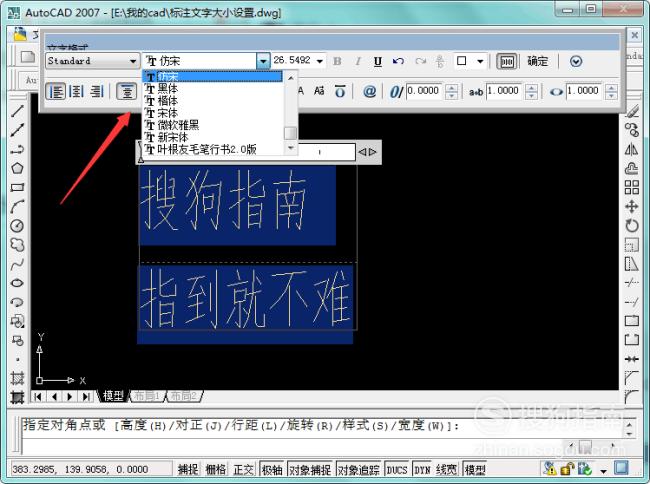650x484 pixels.
Task: Switch to the 布局1 layout tab
Action: [147, 396]
